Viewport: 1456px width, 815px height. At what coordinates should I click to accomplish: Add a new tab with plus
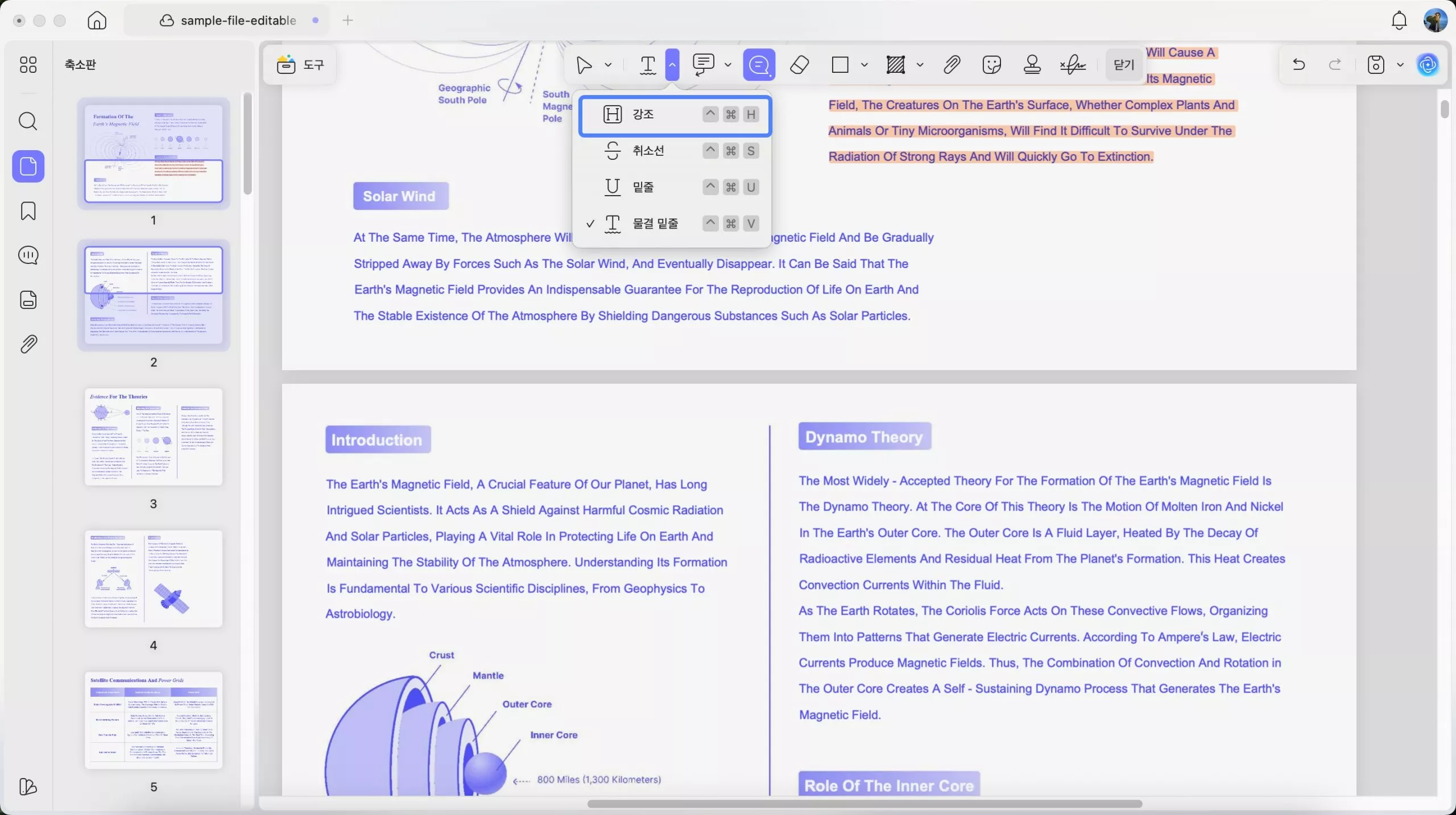click(348, 20)
